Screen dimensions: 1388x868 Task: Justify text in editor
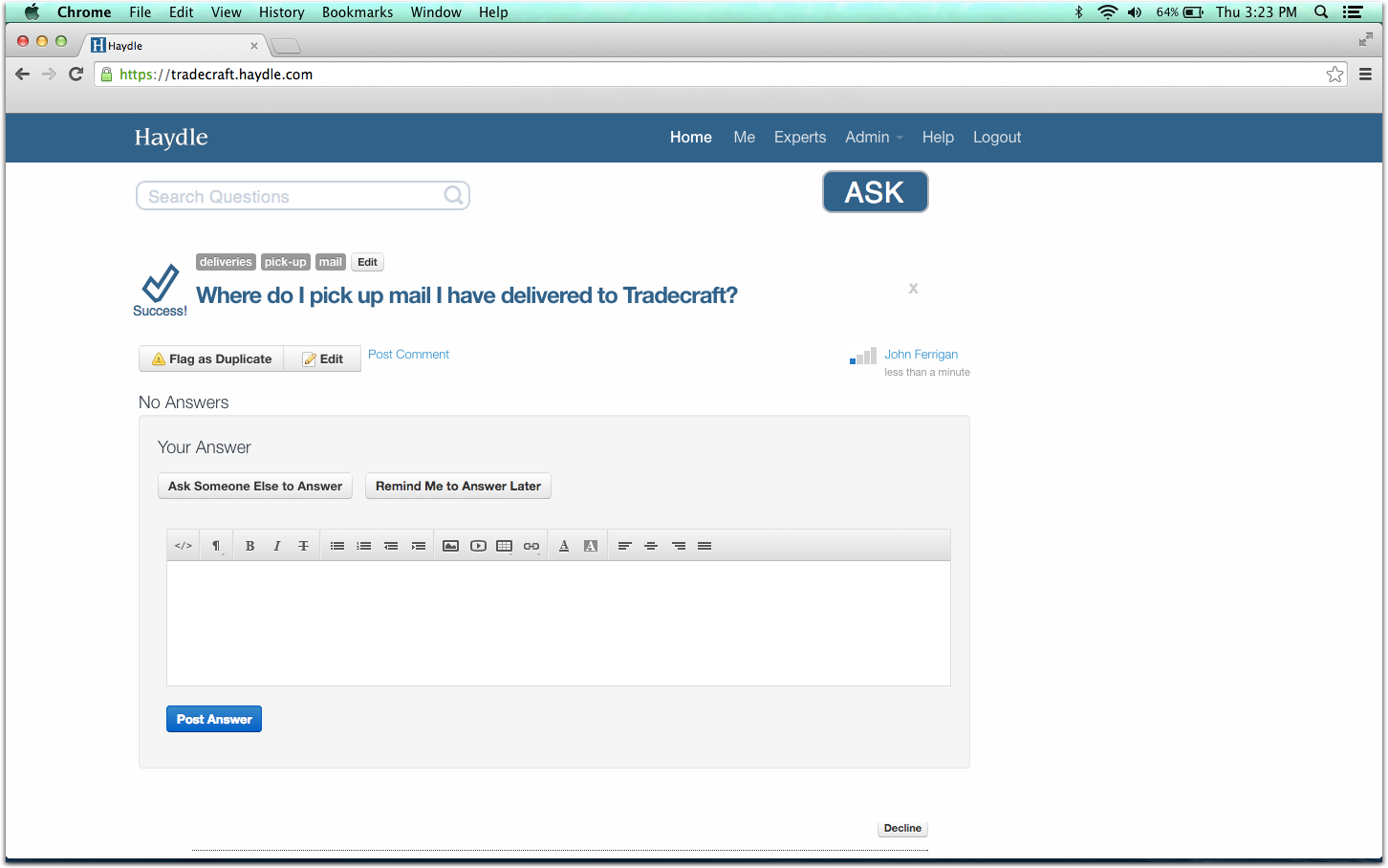705,546
